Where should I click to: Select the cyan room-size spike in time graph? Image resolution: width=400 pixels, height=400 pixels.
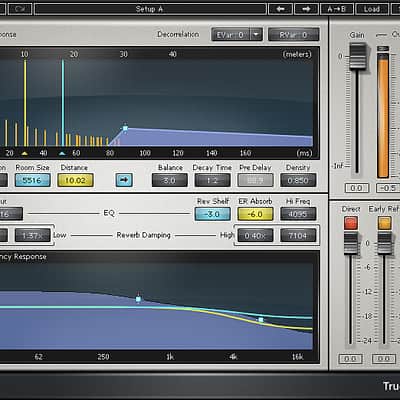point(63,102)
